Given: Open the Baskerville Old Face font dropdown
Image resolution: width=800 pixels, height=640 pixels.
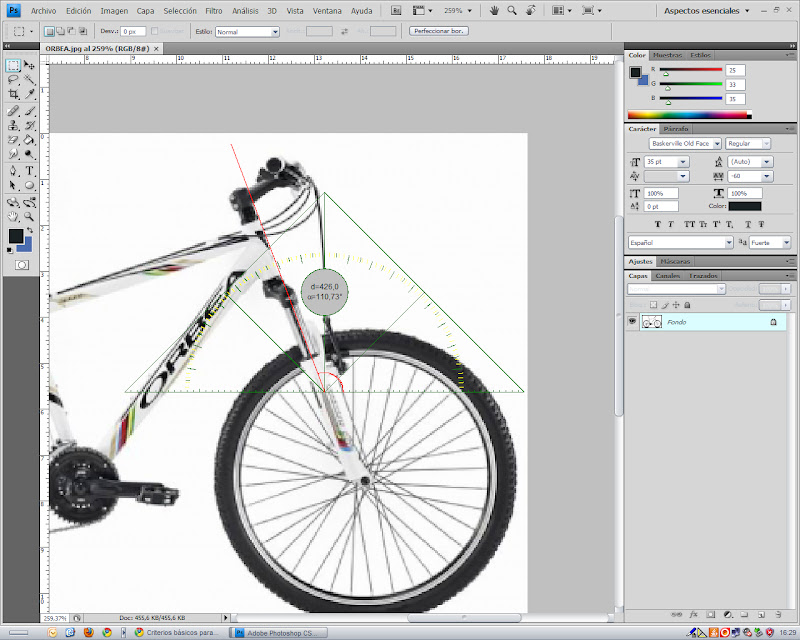Looking at the screenshot, I should coord(684,144).
